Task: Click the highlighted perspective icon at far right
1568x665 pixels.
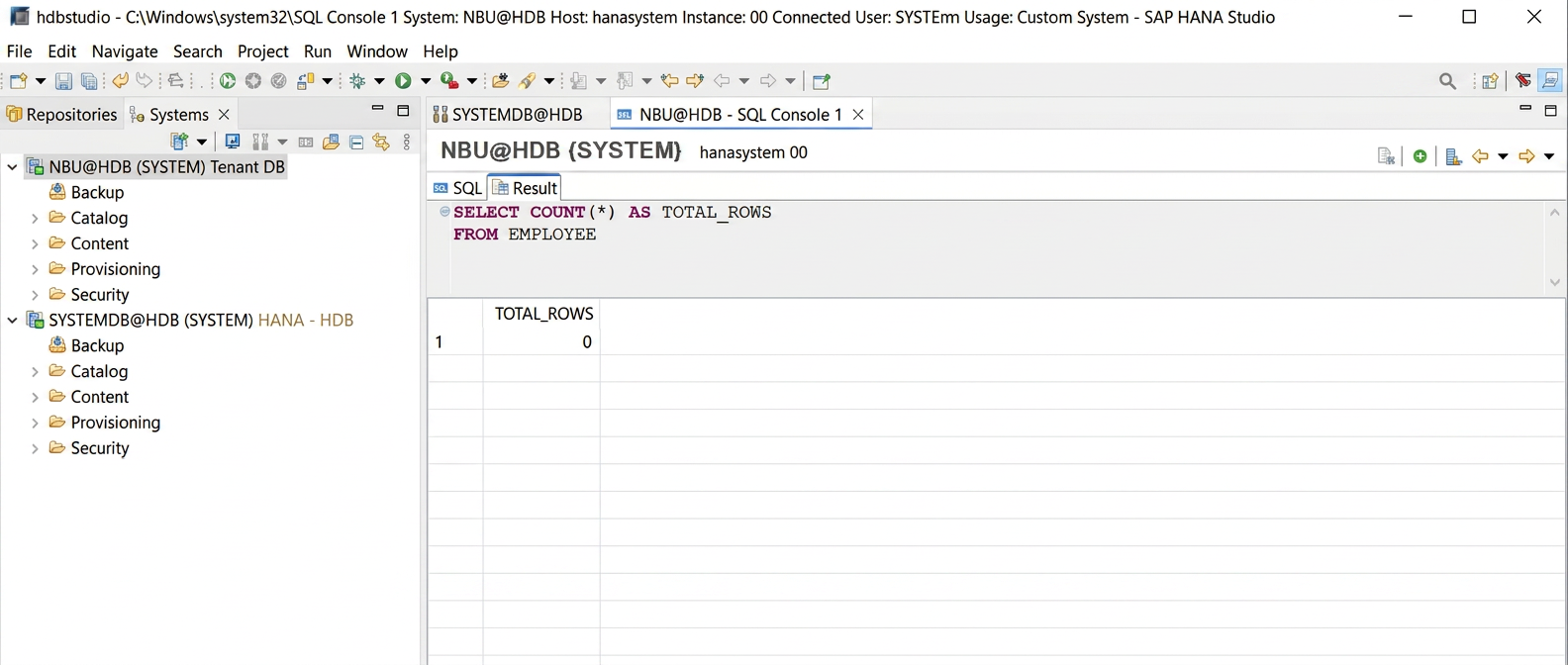Action: pyautogui.click(x=1550, y=81)
